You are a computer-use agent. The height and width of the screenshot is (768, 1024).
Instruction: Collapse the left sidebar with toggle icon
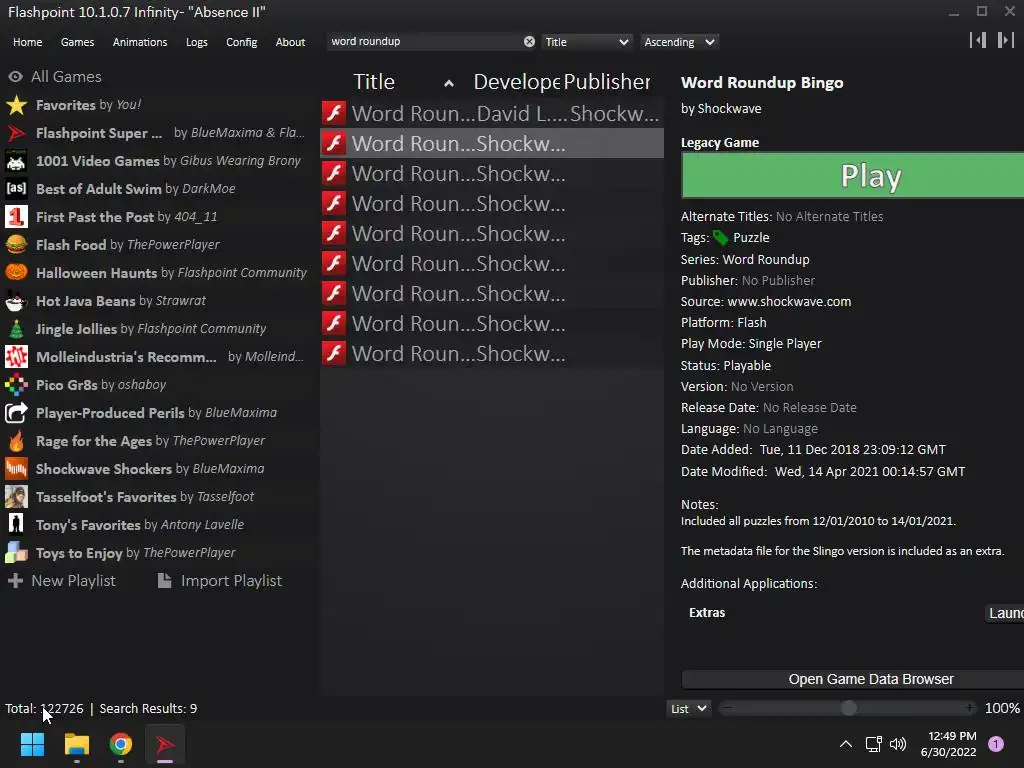pos(978,40)
